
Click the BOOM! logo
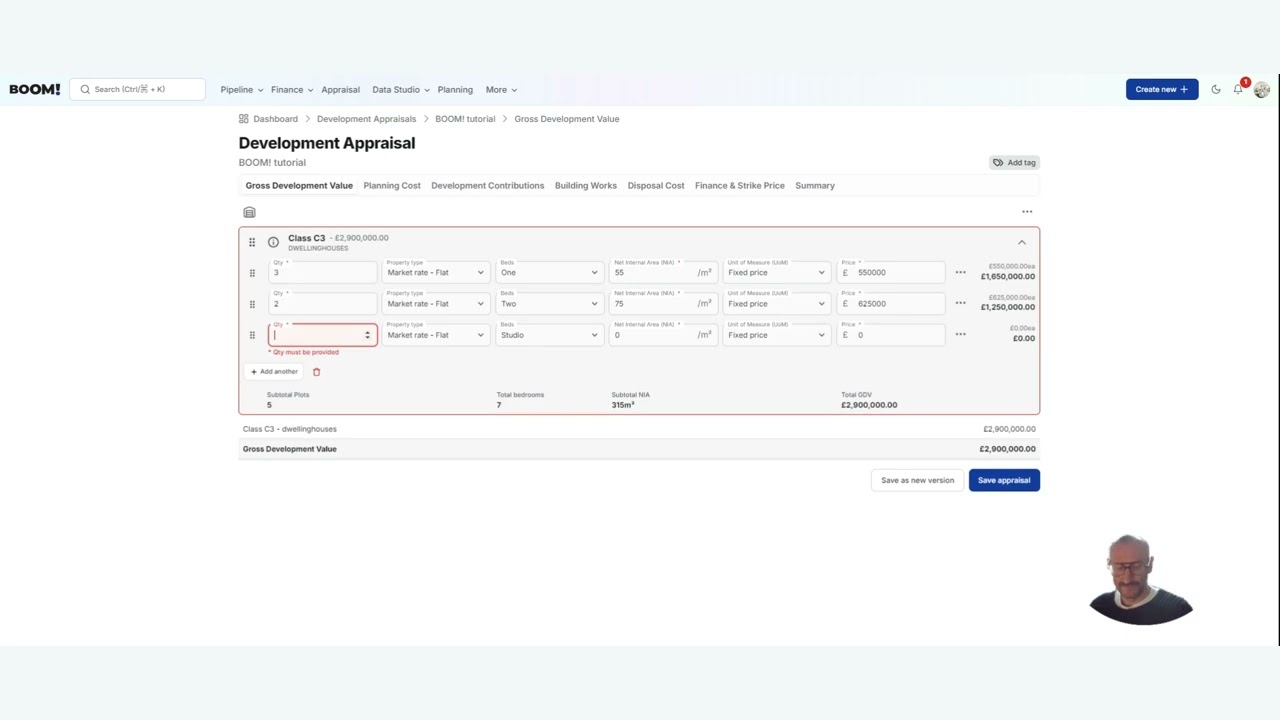pyautogui.click(x=35, y=89)
